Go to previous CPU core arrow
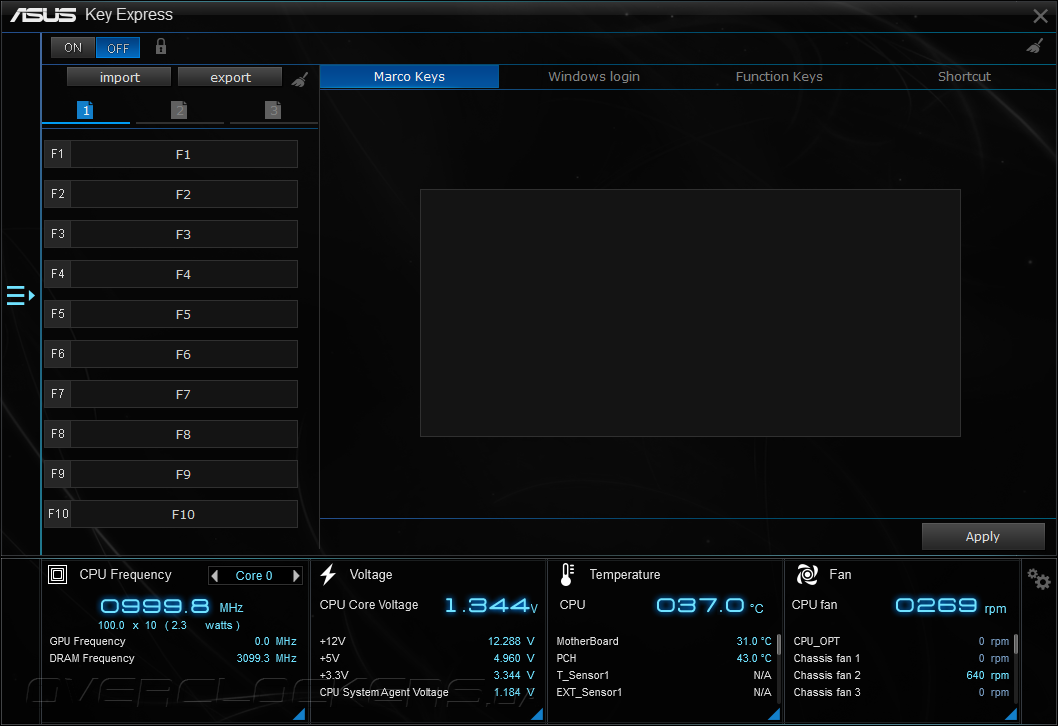Viewport: 1058px width, 726px height. pyautogui.click(x=215, y=576)
